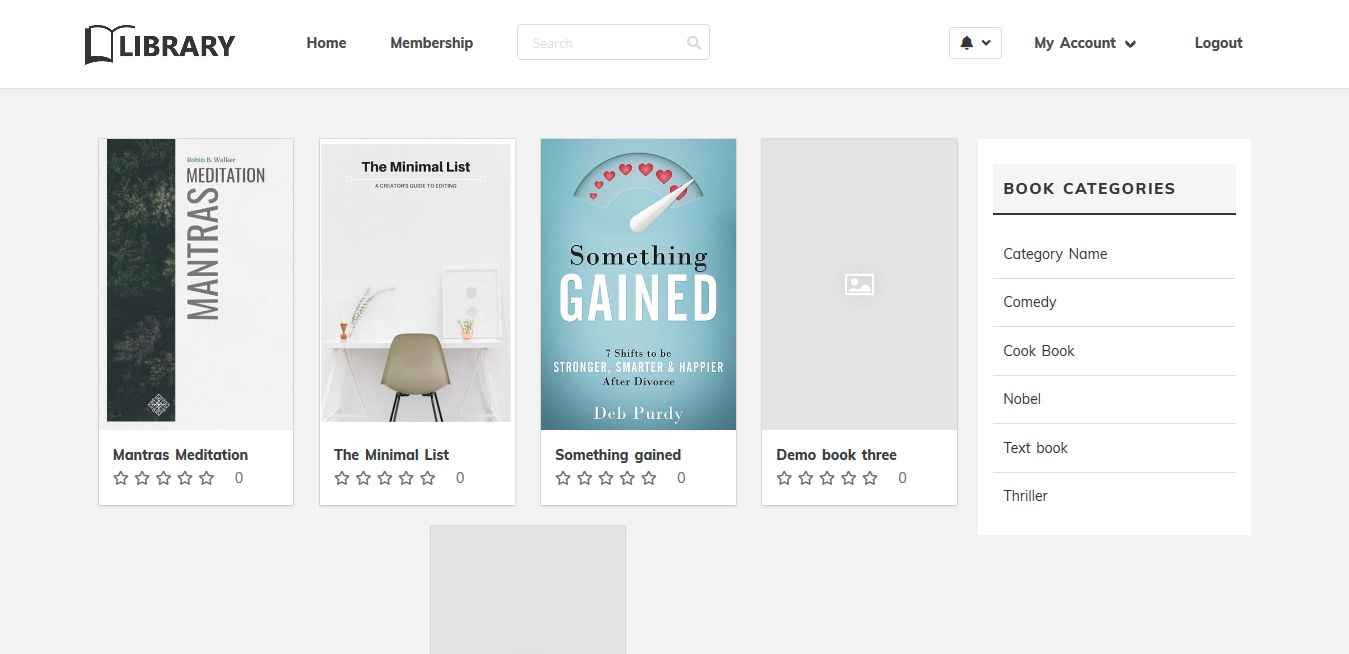Screen dimensions: 1349x654
Task: Select the Comedy category
Action: pos(1030,302)
